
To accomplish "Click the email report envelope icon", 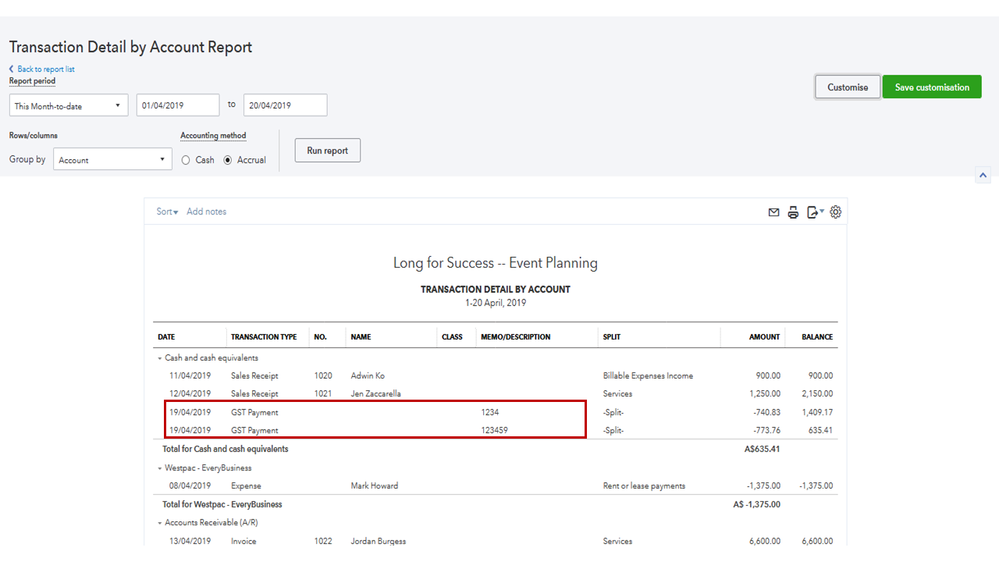I will [773, 212].
